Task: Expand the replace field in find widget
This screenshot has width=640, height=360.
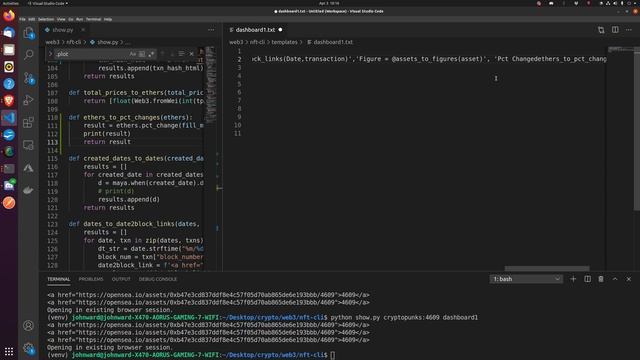Action: coord(51,54)
